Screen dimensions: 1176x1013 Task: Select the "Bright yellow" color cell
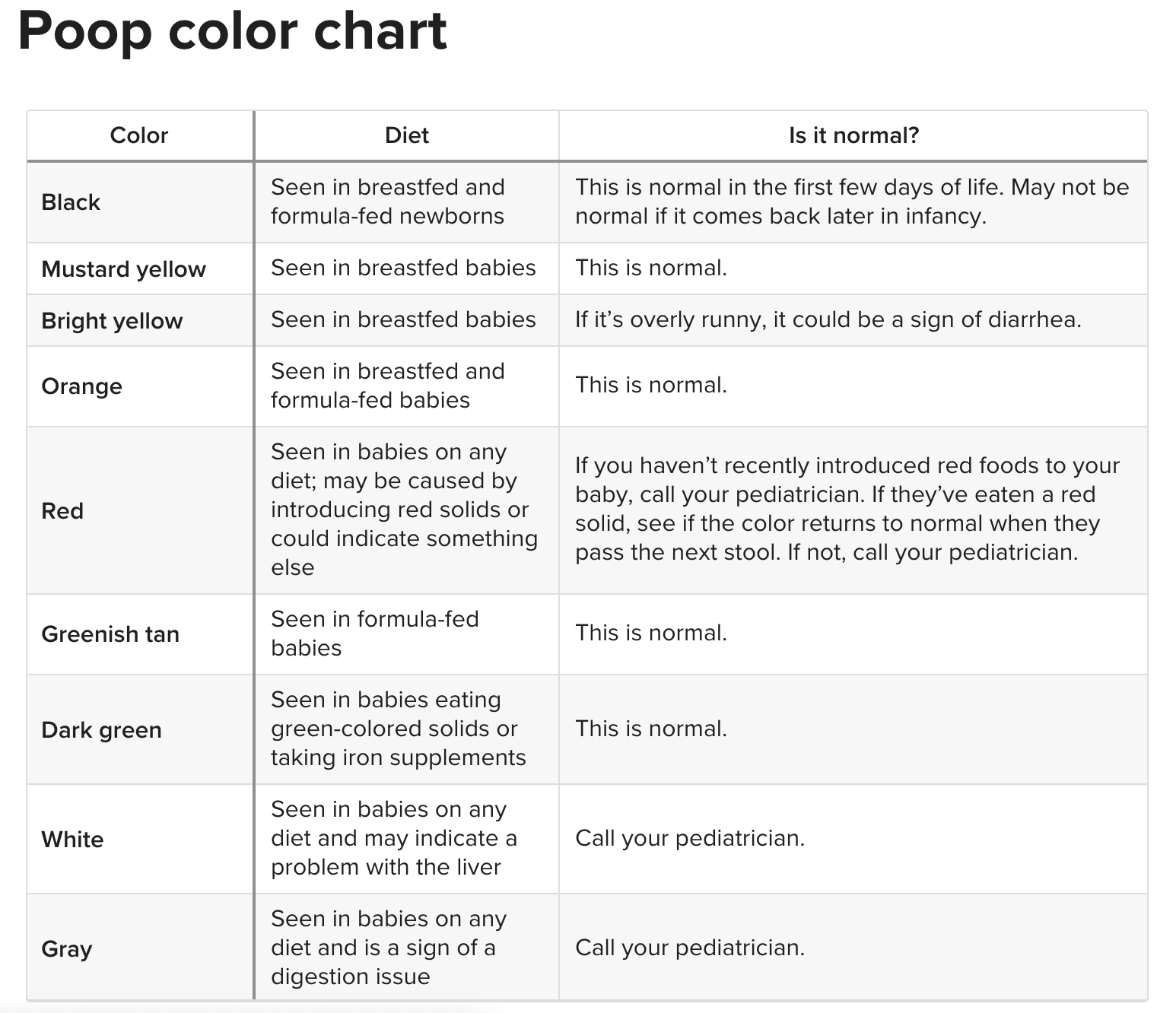[x=112, y=321]
